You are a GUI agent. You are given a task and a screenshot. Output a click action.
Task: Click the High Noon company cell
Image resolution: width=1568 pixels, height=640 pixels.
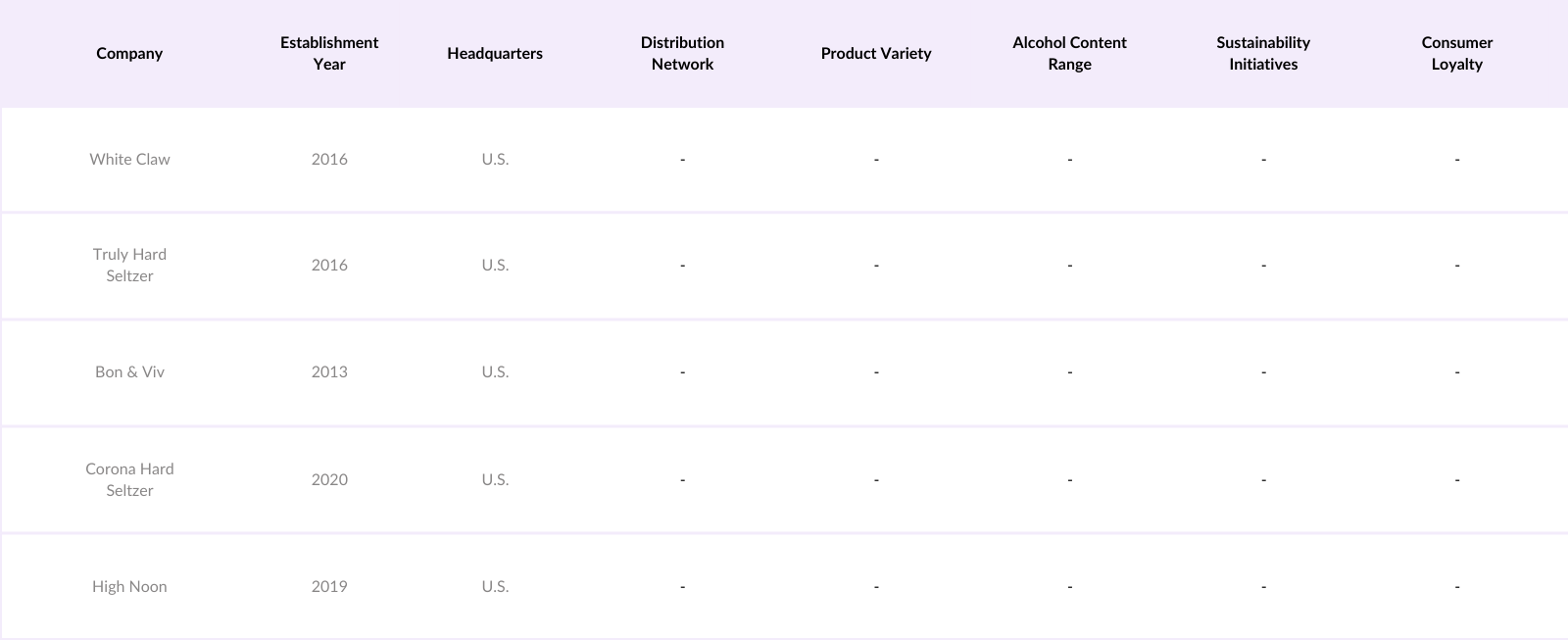(129, 586)
